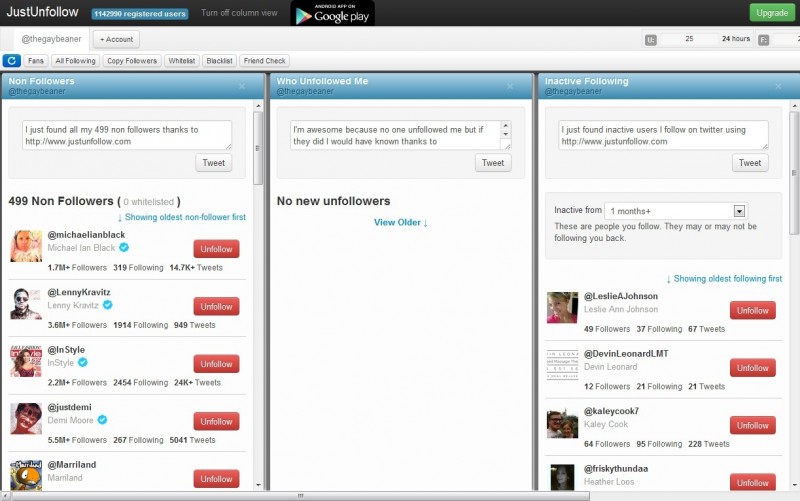
Task: Click Michael Ian Black's verified badge
Action: [124, 247]
